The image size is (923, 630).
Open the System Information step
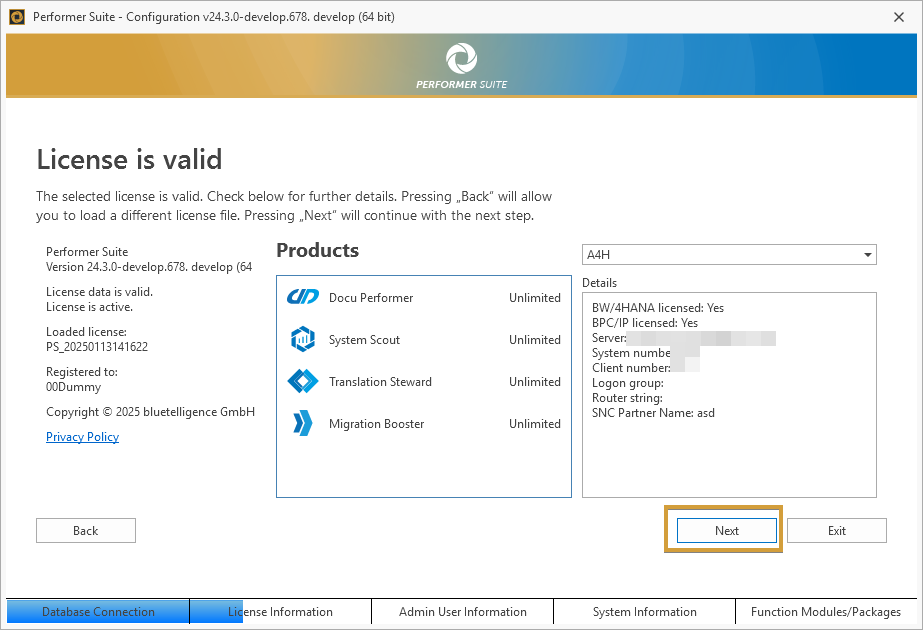coord(644,612)
